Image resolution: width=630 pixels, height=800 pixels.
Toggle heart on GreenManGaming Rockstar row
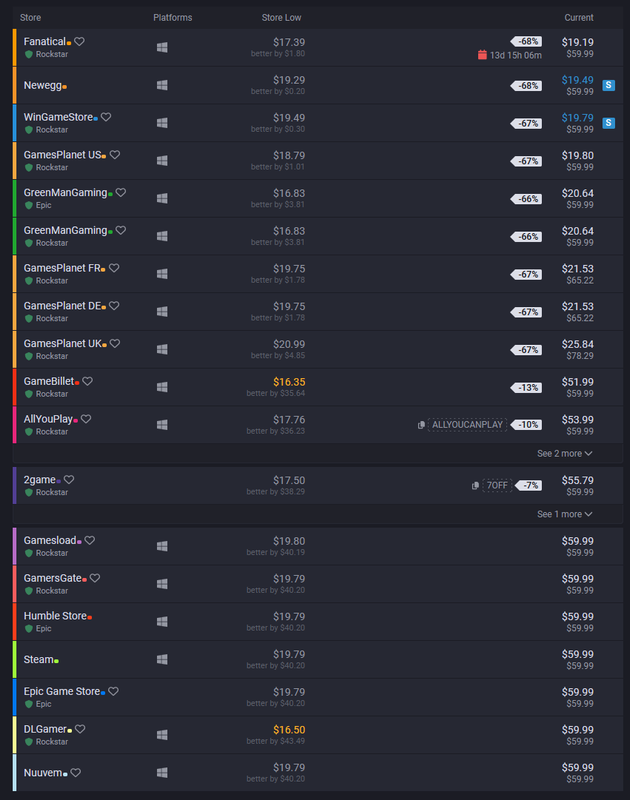[121, 231]
